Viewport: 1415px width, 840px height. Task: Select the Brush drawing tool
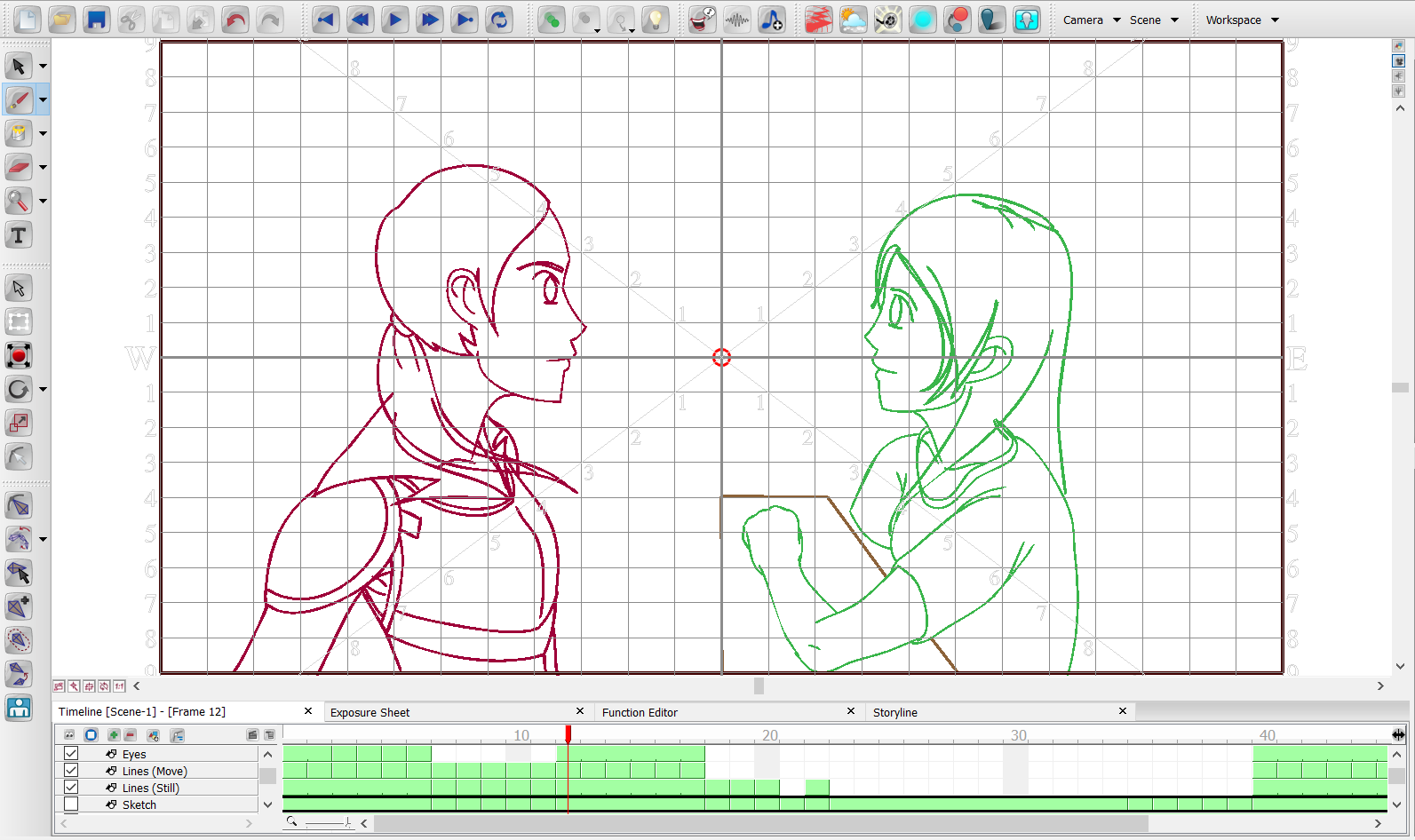pyautogui.click(x=19, y=100)
